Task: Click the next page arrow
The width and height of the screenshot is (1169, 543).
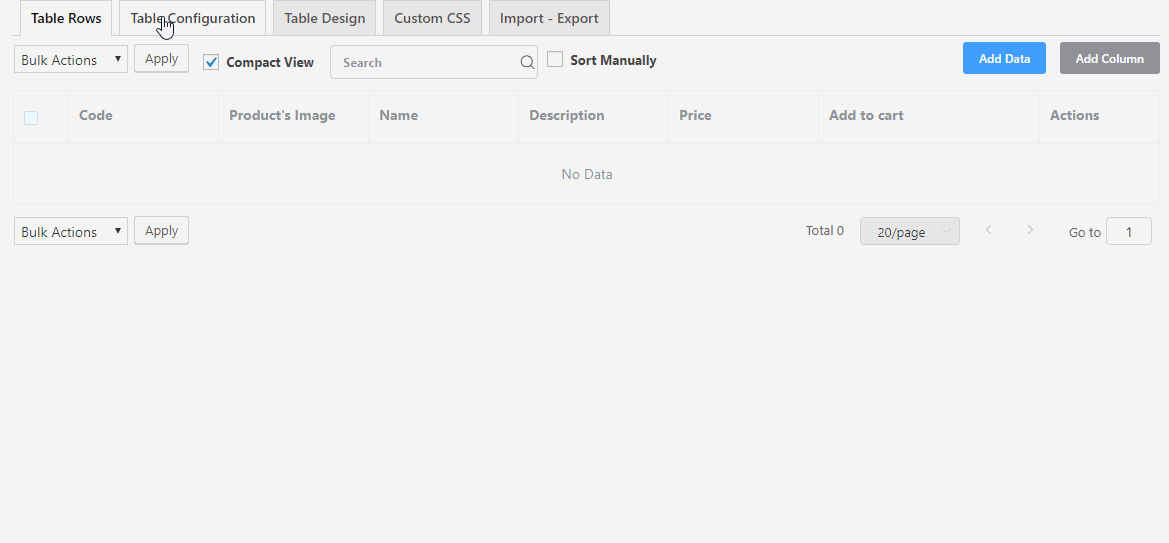Action: [1030, 231]
